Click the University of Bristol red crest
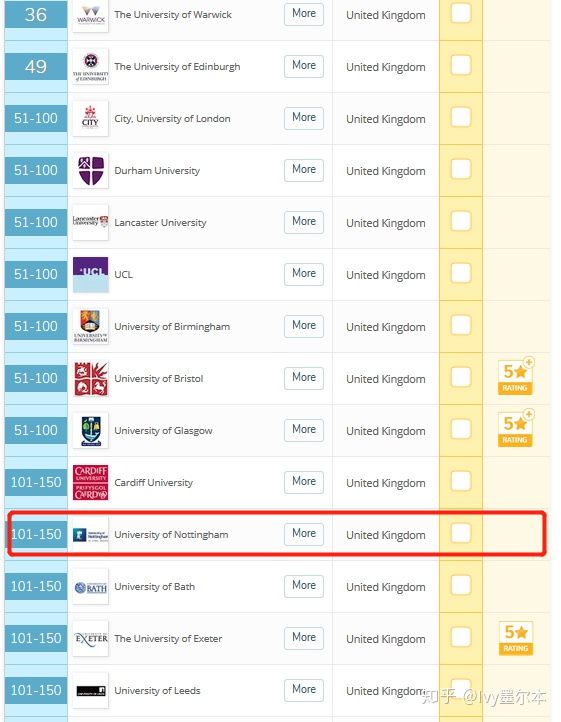Screen dimensions: 561x722 click(x=90, y=378)
